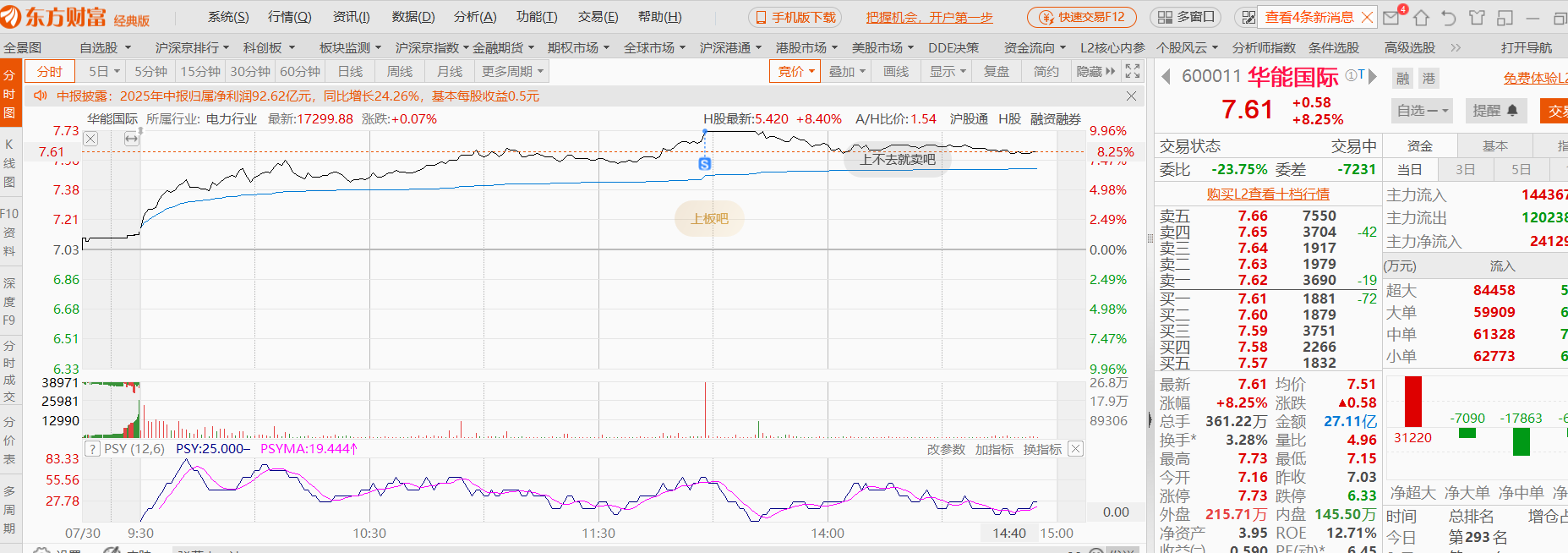
Task: Open the 资讯(I) menu
Action: (352, 17)
